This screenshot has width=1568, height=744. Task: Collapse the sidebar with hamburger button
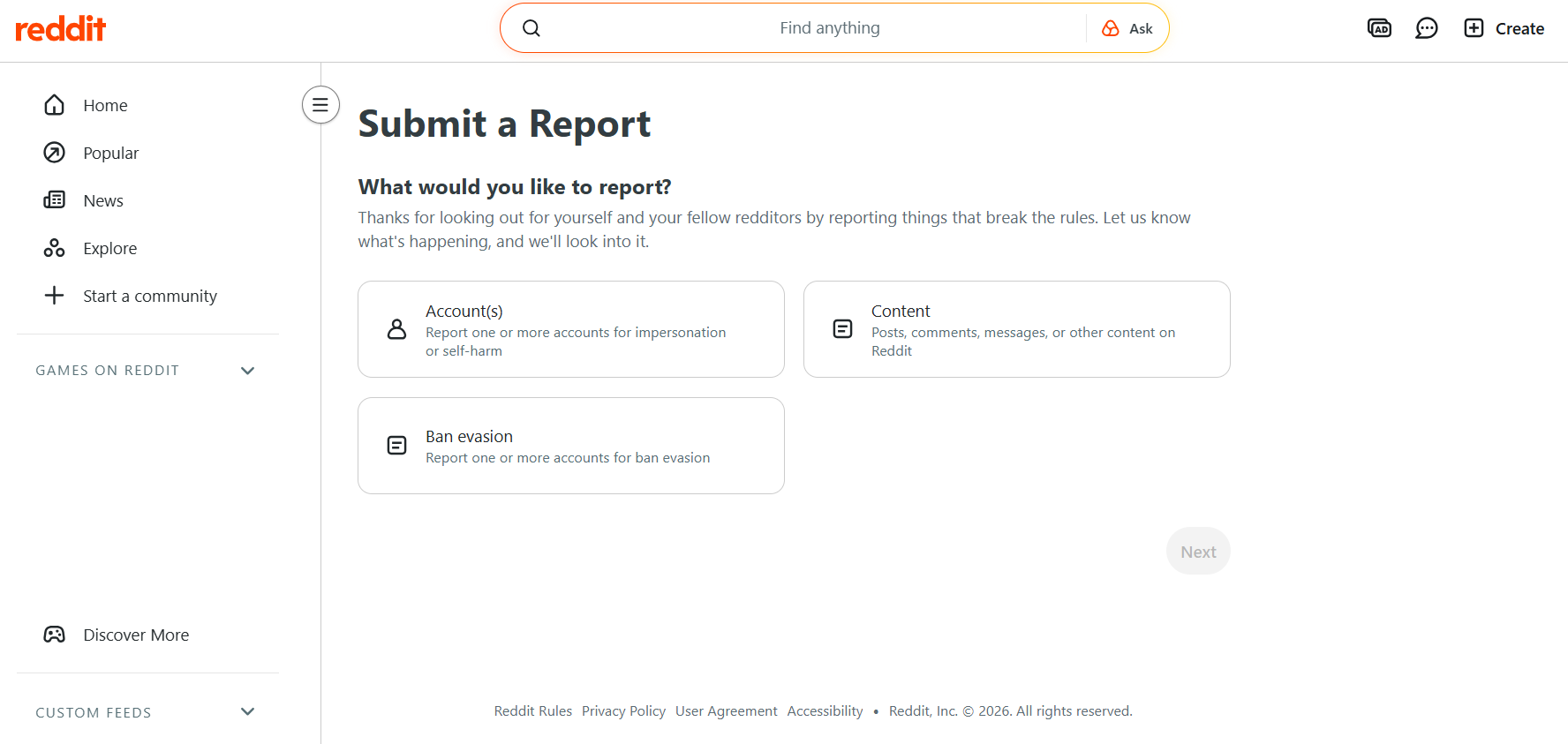click(320, 105)
